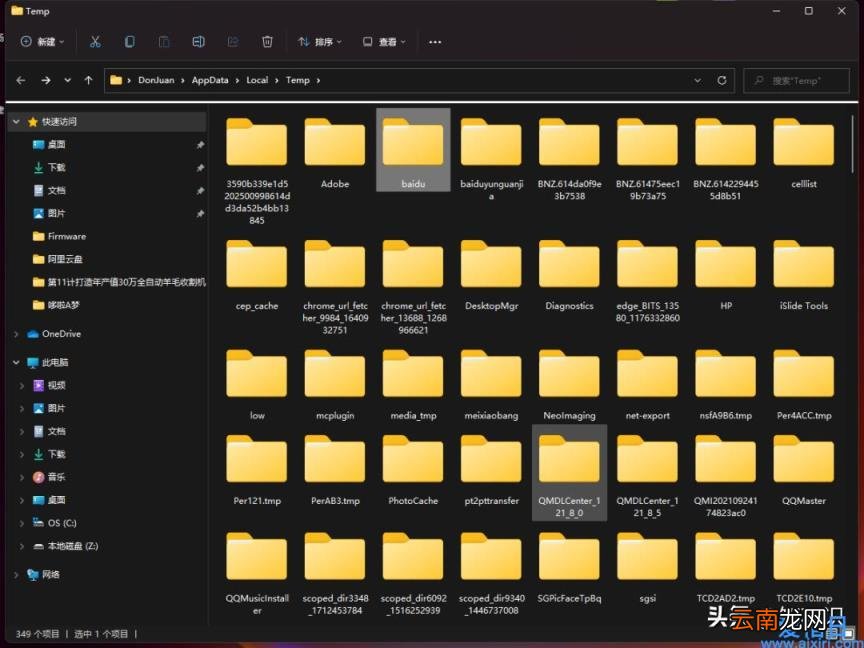Click the Cut scissors icon

tap(95, 42)
